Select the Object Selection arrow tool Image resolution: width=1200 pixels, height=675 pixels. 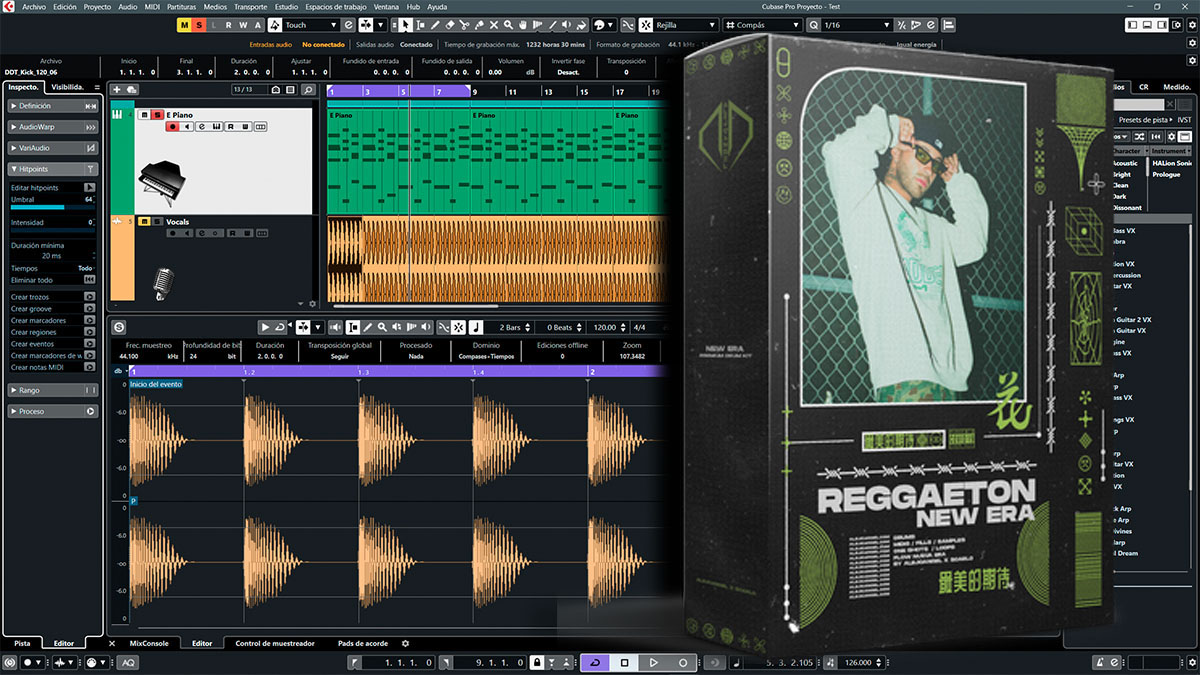(x=405, y=25)
